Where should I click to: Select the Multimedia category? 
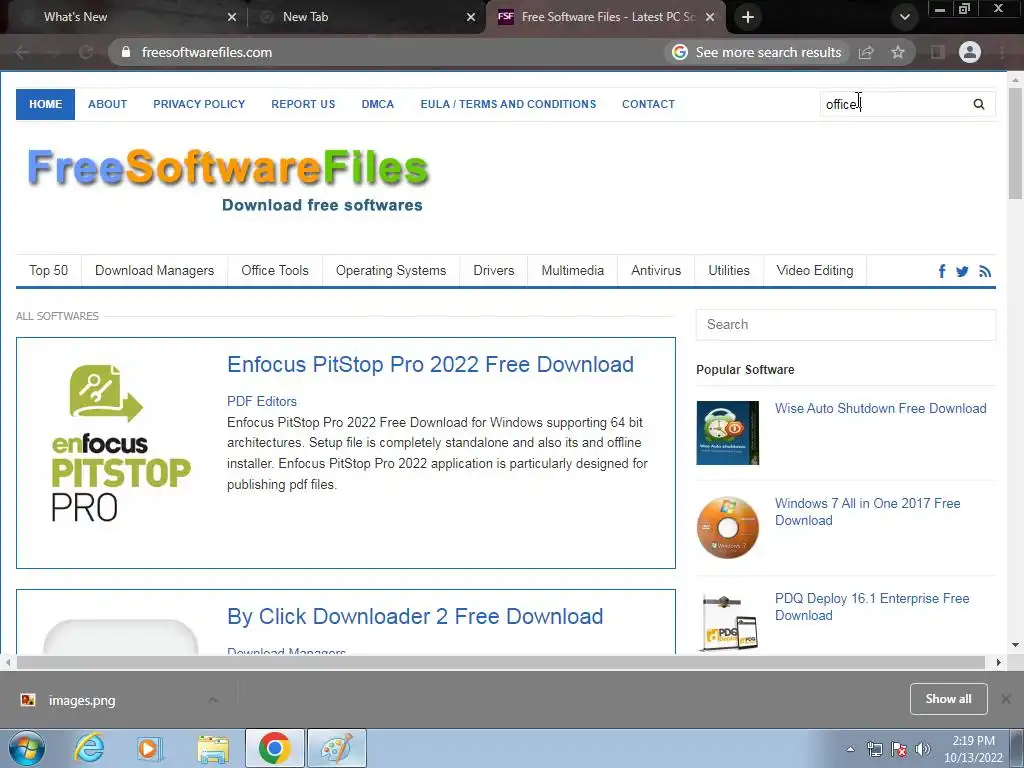click(x=573, y=270)
